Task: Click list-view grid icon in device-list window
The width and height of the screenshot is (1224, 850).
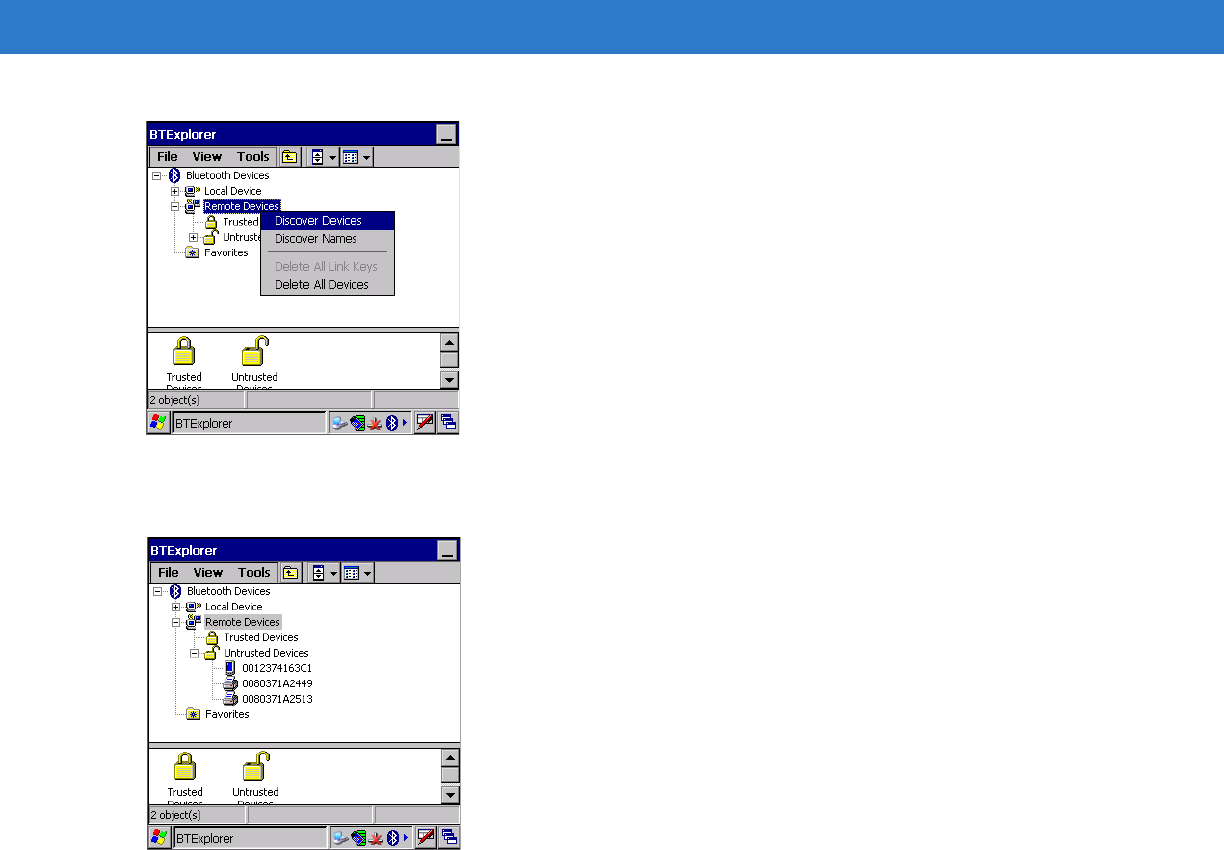Action: coord(351,573)
